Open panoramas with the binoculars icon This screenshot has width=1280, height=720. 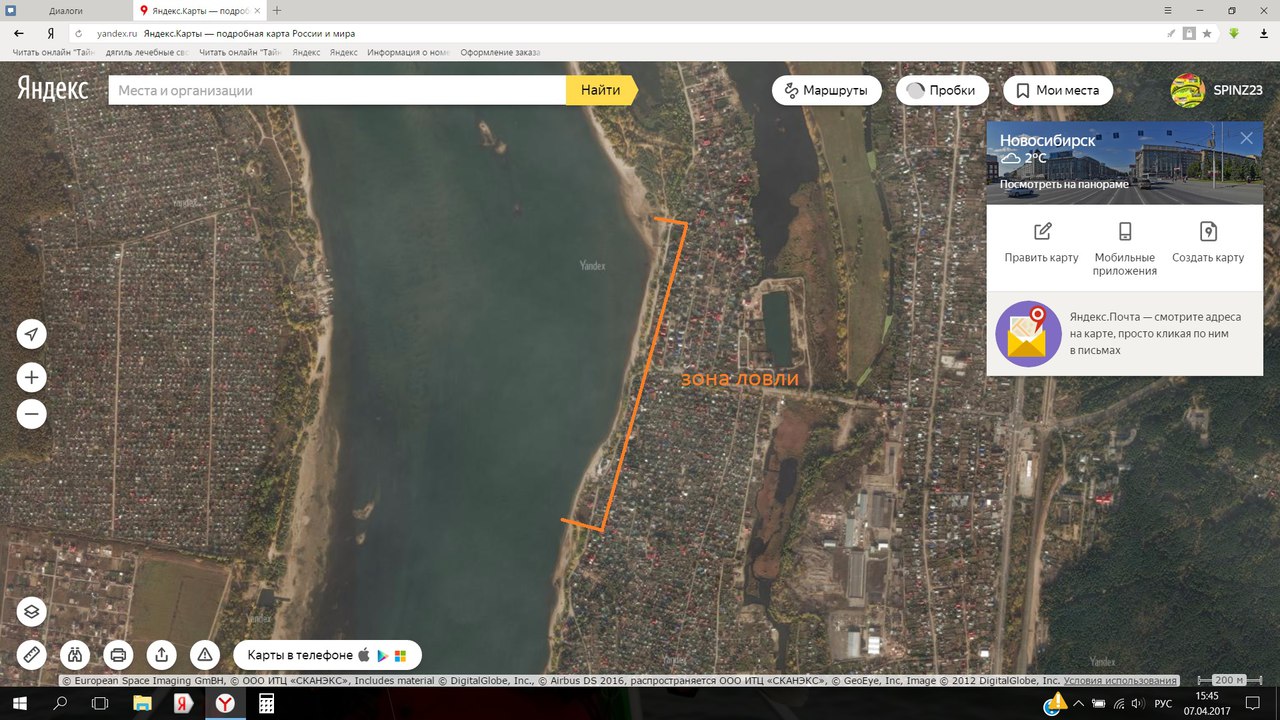75,655
